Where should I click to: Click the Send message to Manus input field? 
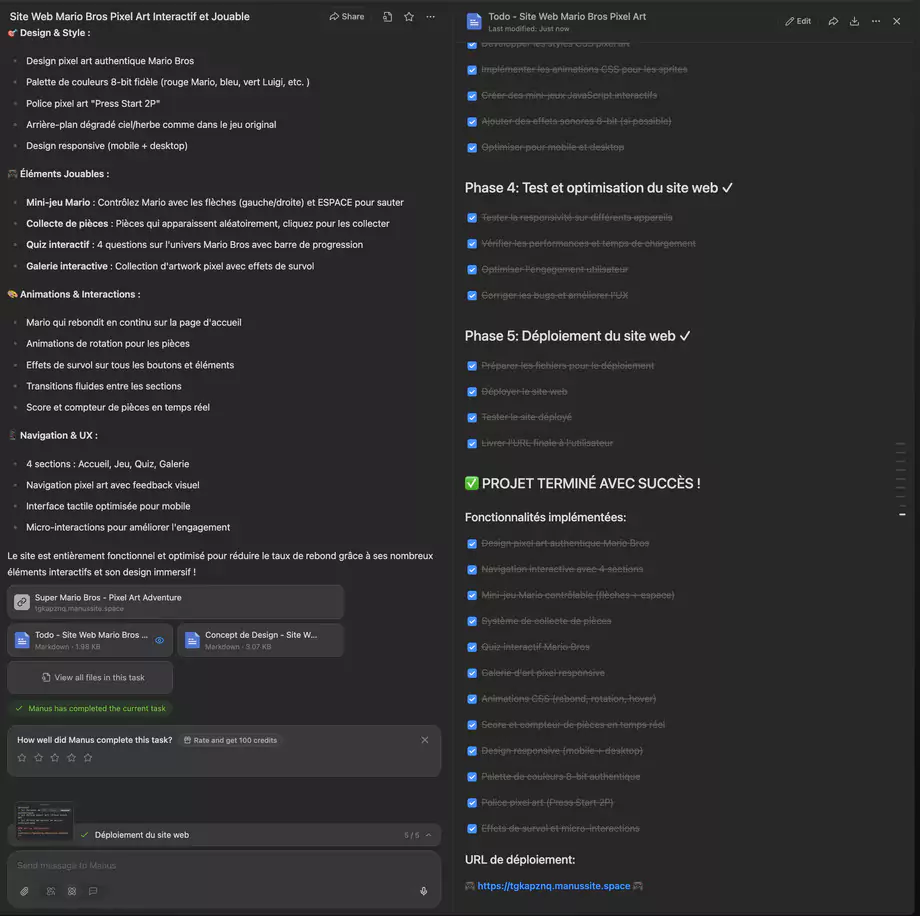tap(223, 866)
